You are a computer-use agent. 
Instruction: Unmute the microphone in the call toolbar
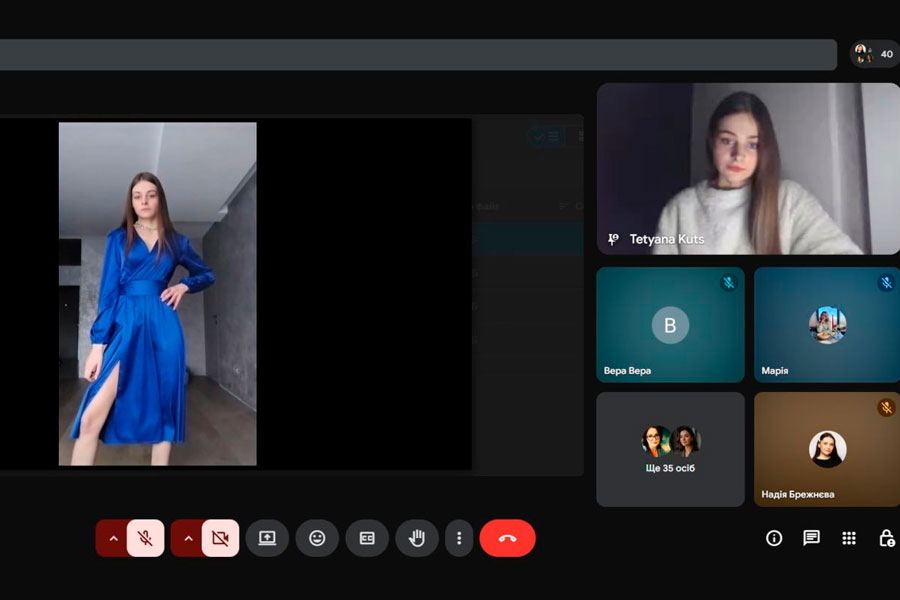(x=145, y=538)
